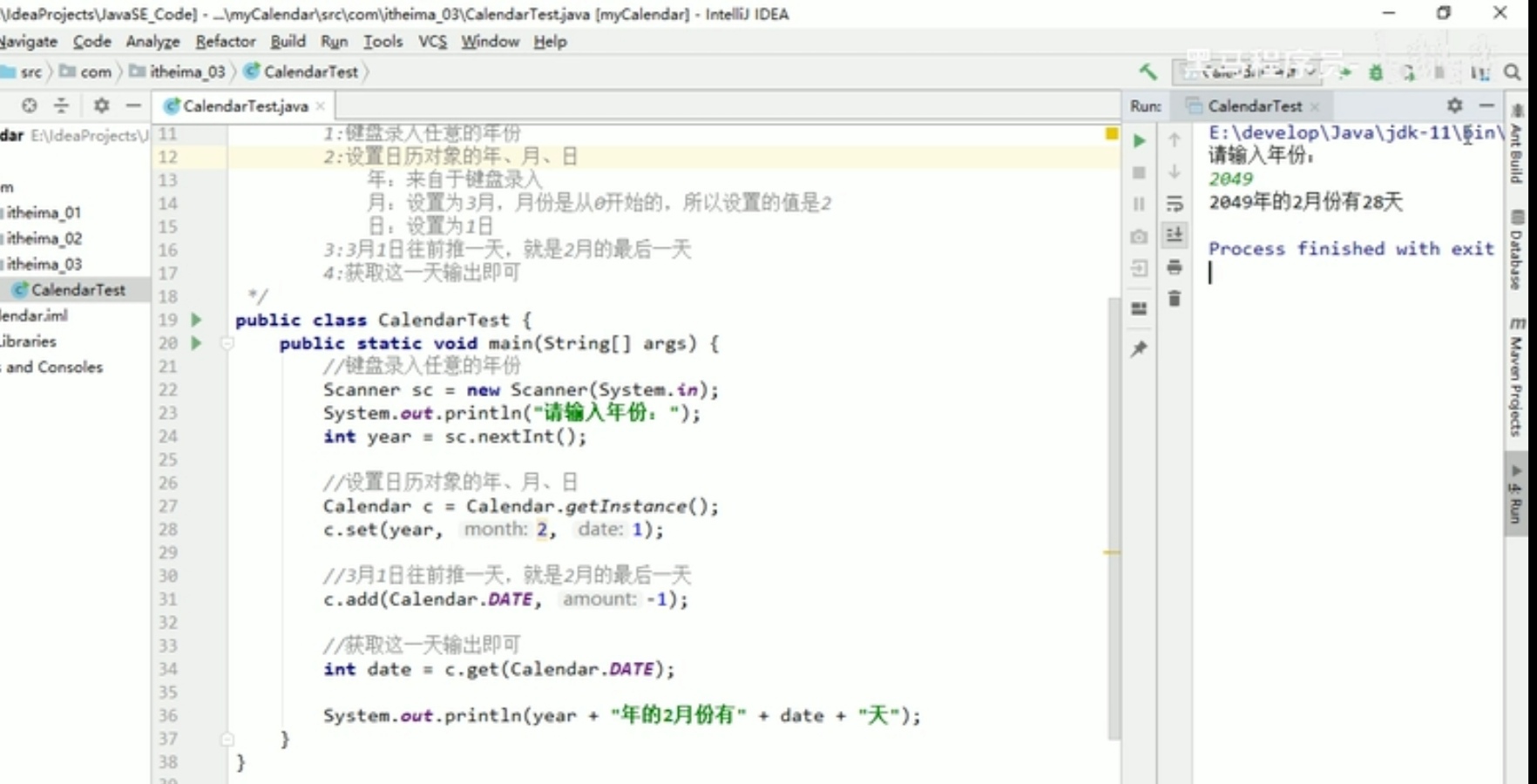The height and width of the screenshot is (784, 1537).
Task: Click the Search Everywhere magnifier icon
Action: 1513,72
